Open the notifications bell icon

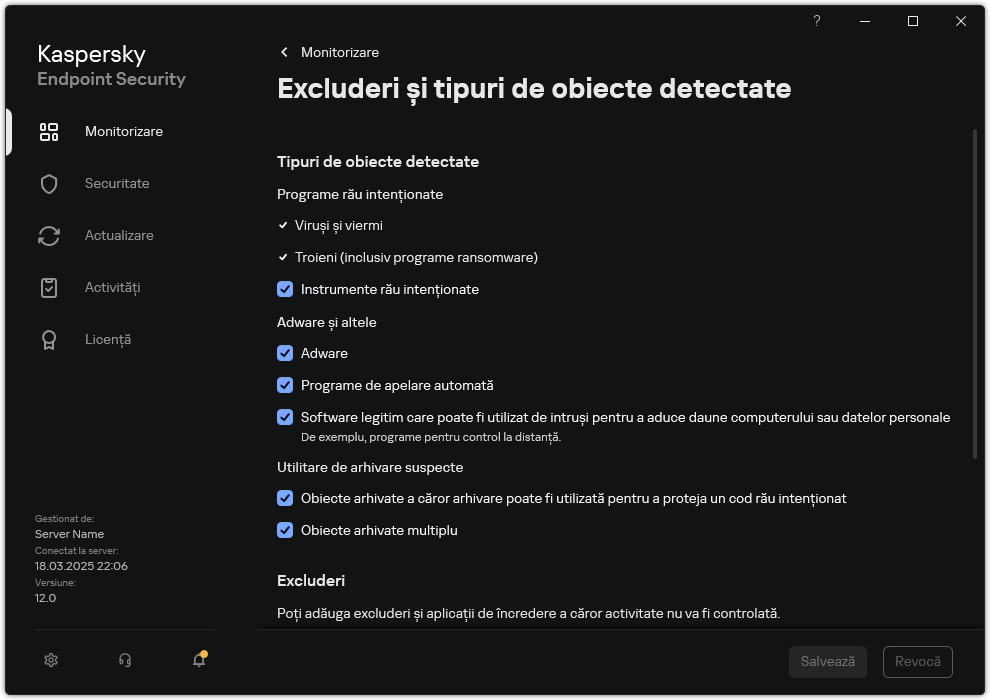click(198, 661)
